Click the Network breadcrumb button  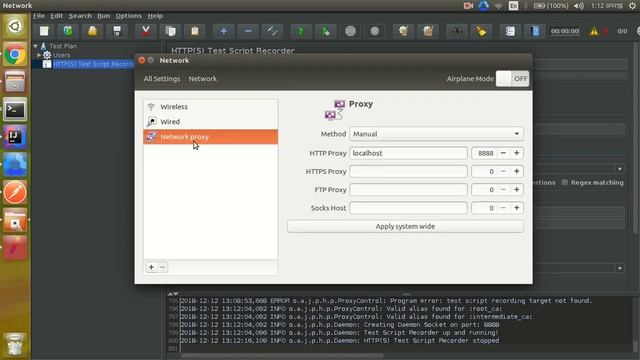coord(202,78)
